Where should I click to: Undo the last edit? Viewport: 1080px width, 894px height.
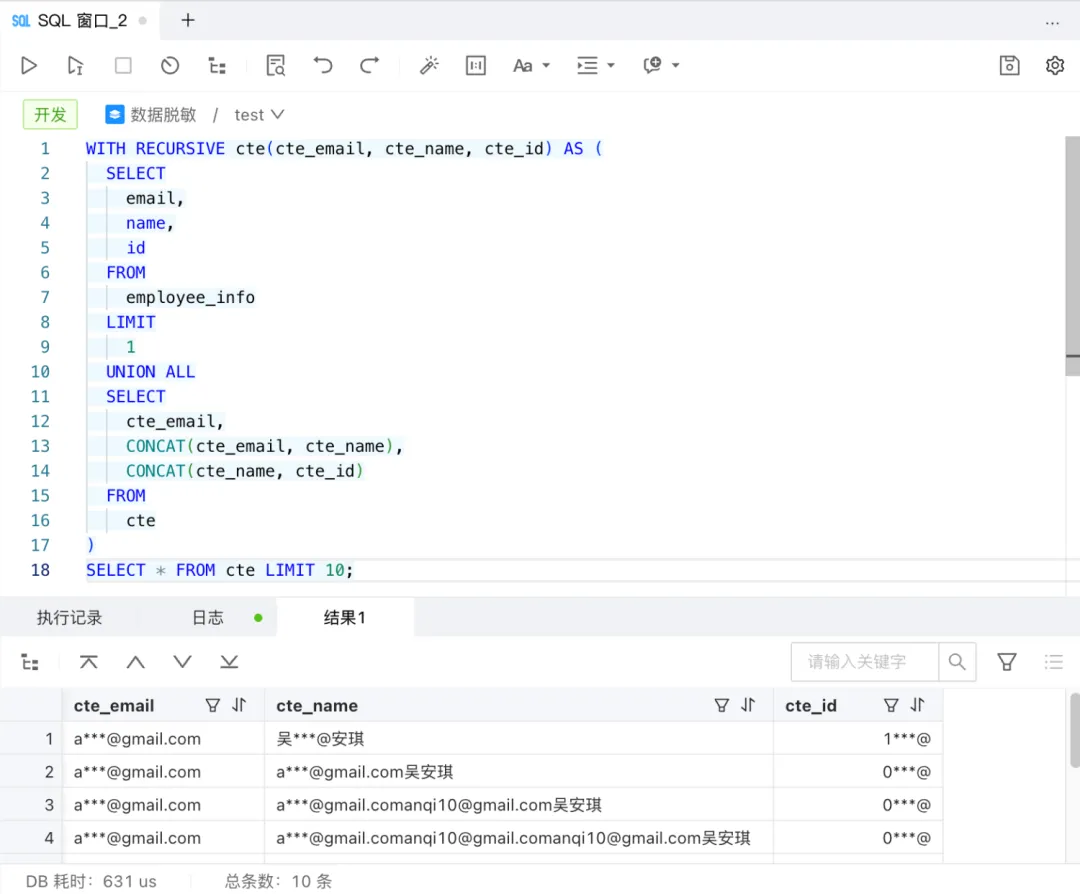(x=322, y=65)
